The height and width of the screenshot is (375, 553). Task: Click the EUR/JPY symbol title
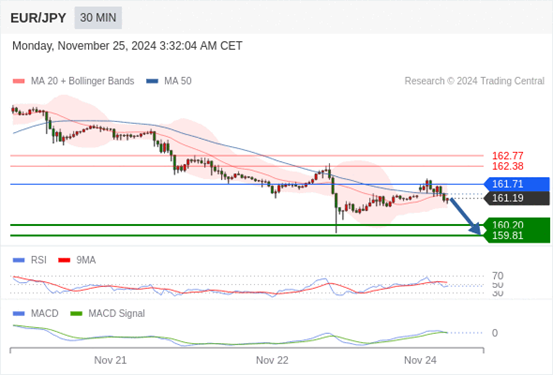38,18
